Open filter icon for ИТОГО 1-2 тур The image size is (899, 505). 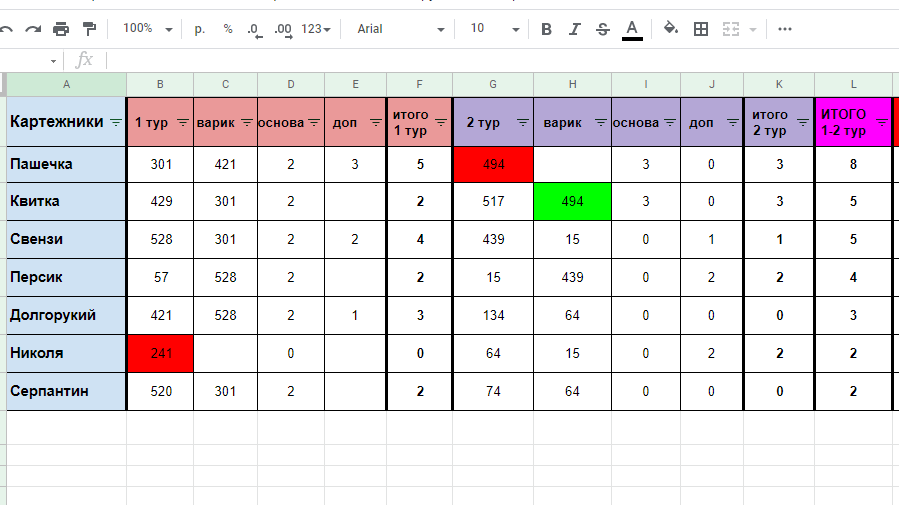[882, 122]
